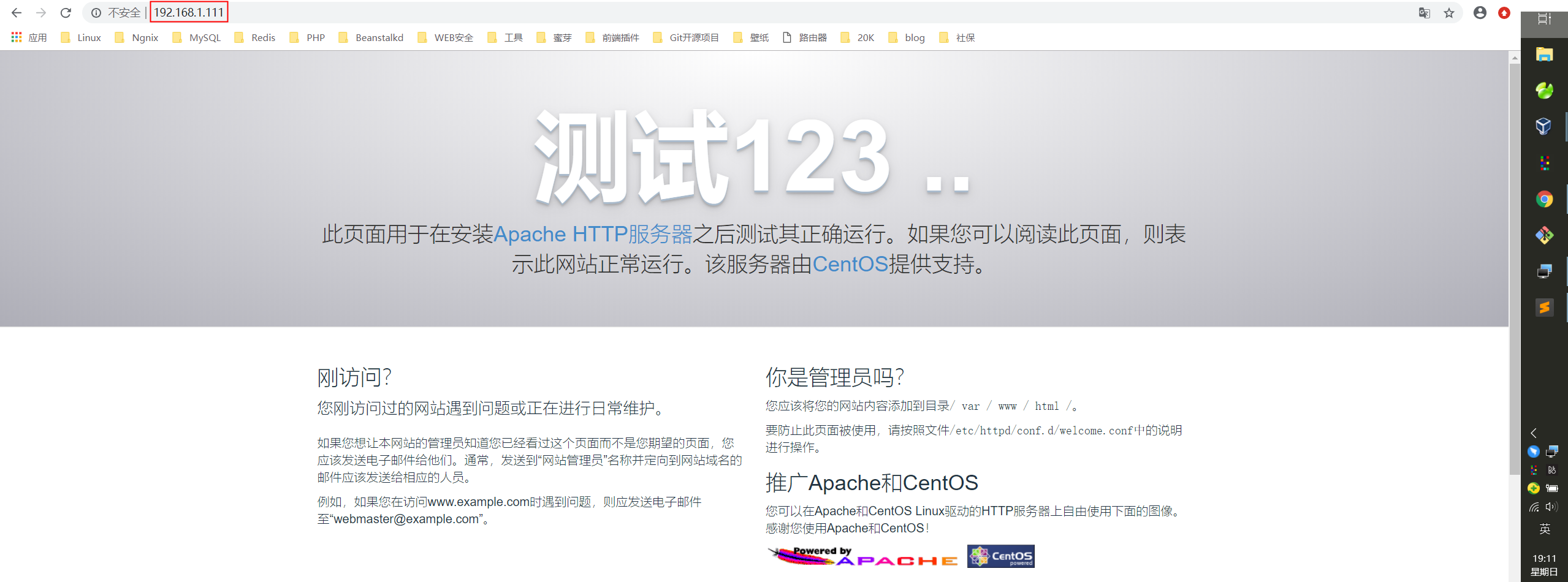Open the Wi-Fi network tray icon

[1534, 507]
